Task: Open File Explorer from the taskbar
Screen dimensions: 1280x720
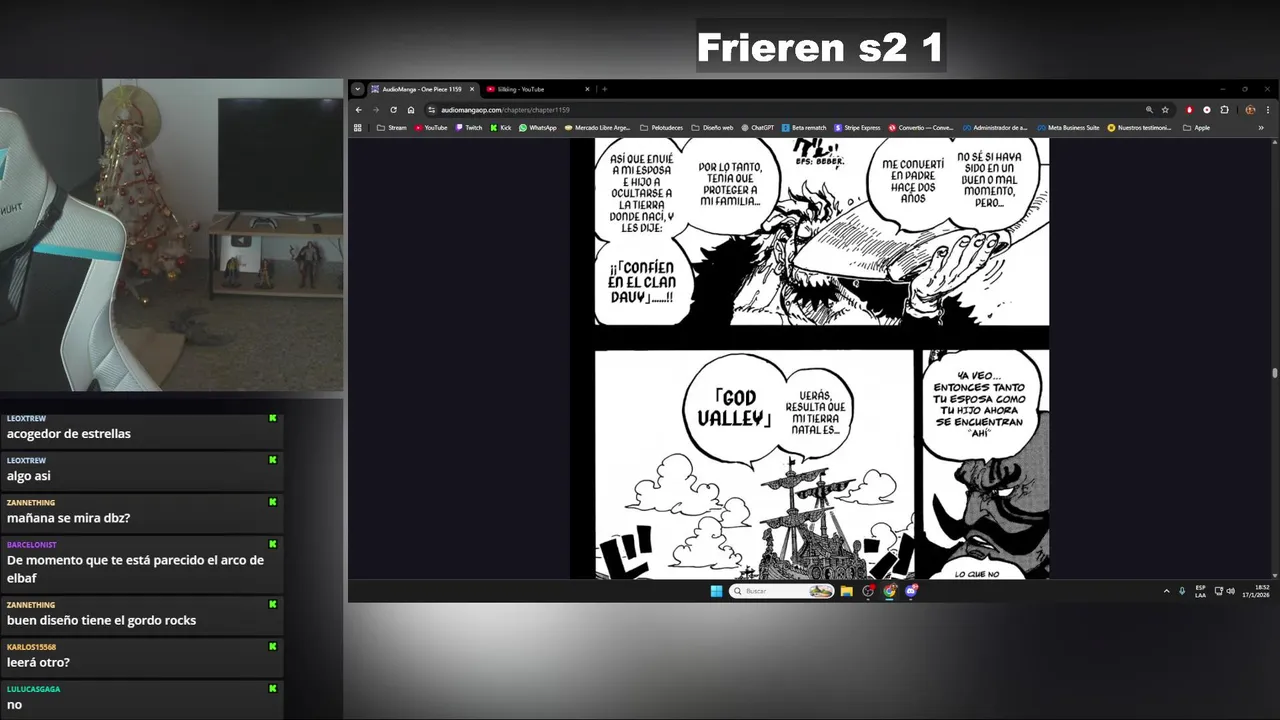Action: 847,591
